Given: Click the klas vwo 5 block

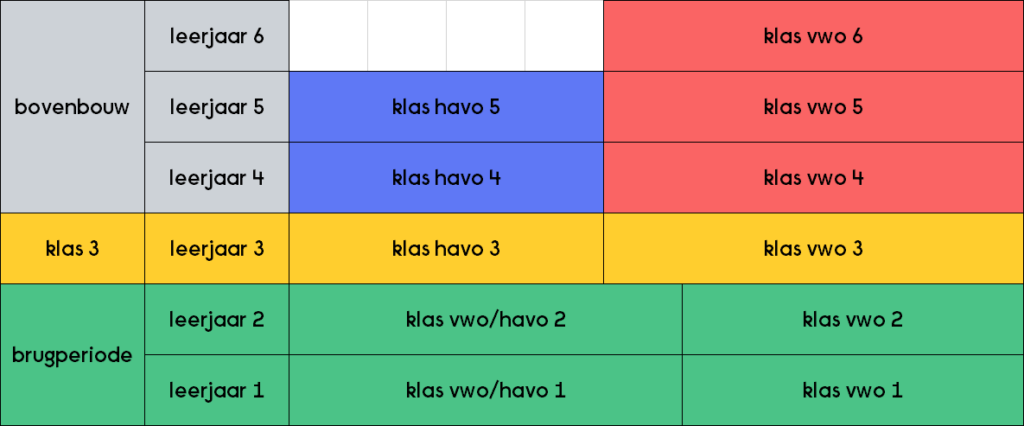Looking at the screenshot, I should [813, 107].
